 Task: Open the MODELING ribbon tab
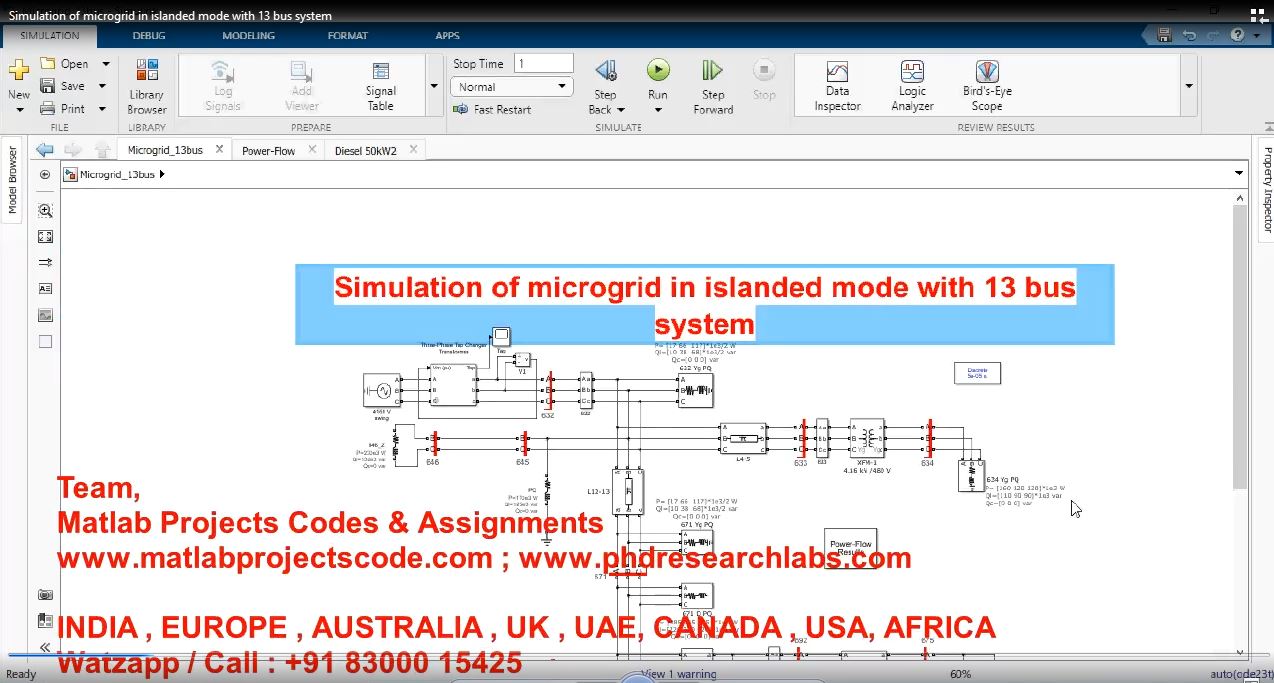pyautogui.click(x=248, y=35)
